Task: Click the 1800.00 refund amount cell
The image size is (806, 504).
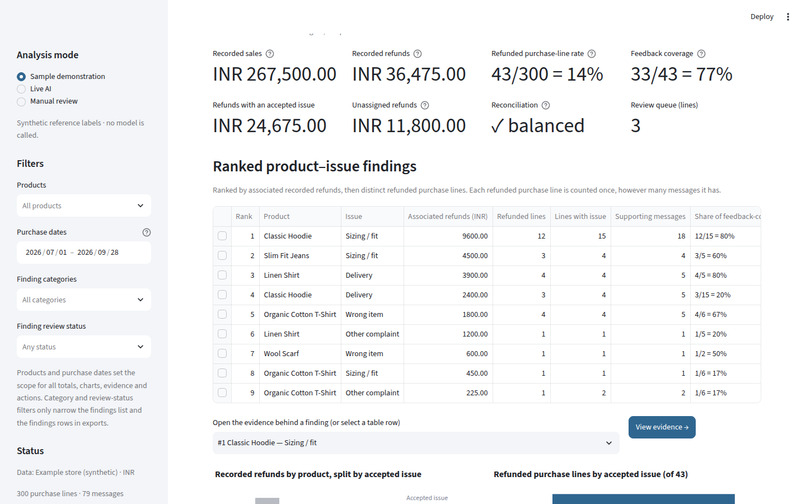Action: pos(448,314)
